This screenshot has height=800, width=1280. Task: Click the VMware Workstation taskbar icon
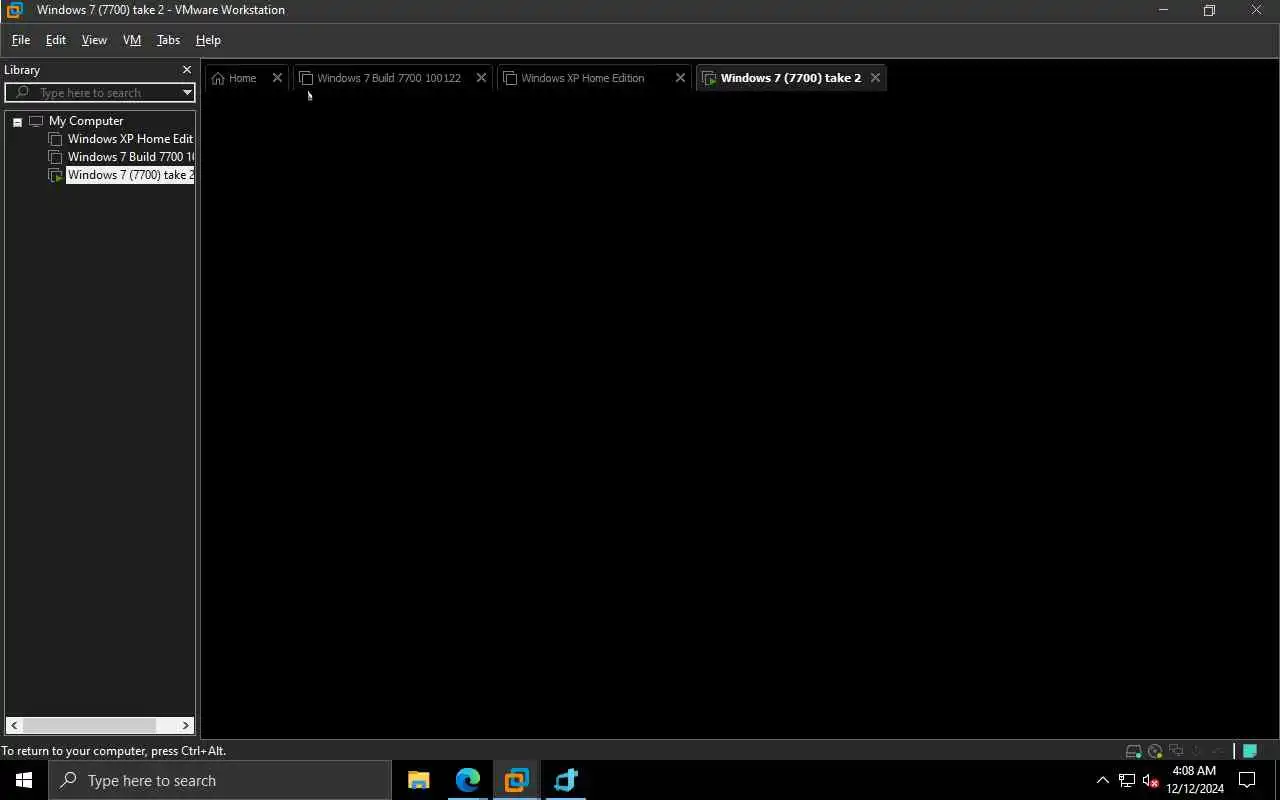(x=517, y=780)
